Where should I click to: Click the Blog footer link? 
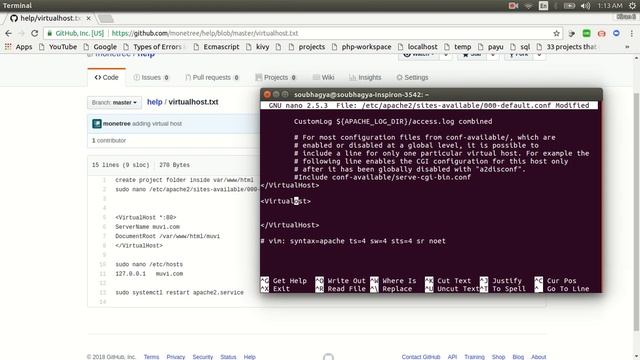518,357
